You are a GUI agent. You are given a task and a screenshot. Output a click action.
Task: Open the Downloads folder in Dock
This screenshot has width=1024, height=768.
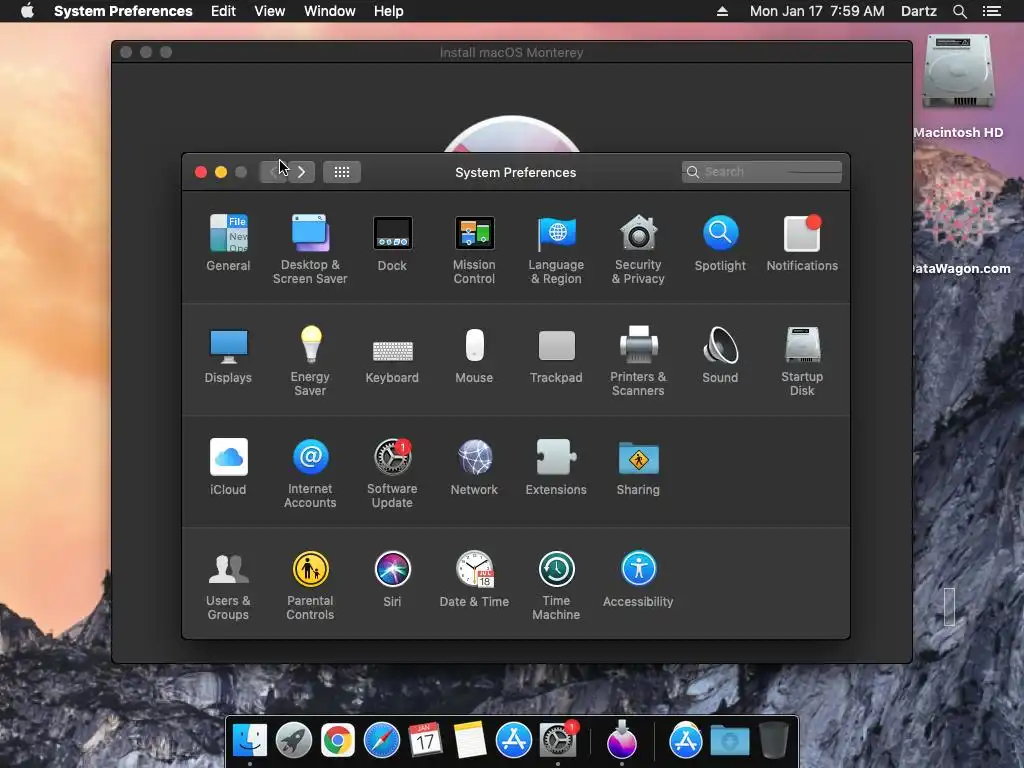tap(729, 741)
